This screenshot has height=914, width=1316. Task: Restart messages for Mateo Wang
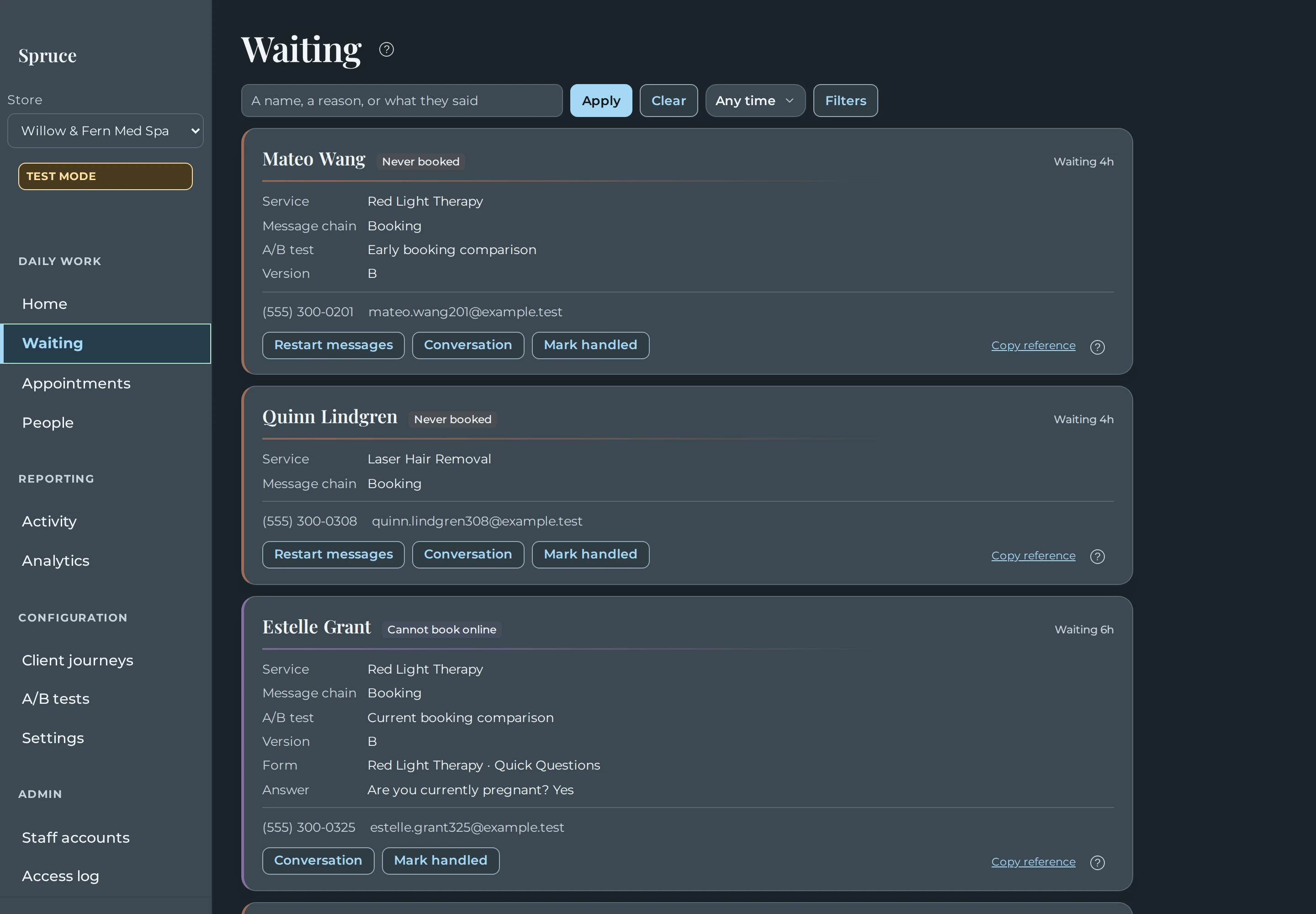point(333,345)
